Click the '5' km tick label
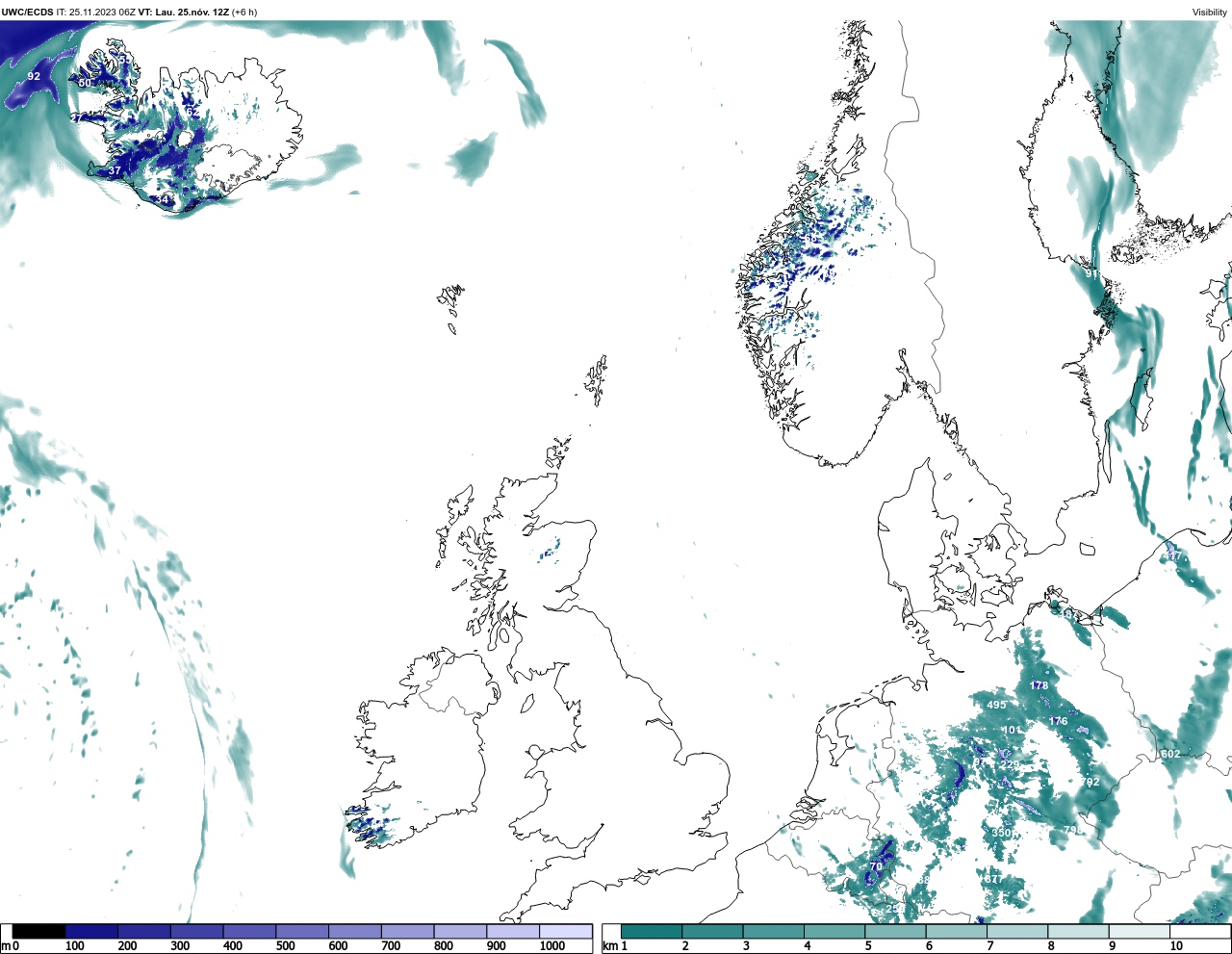Image resolution: width=1232 pixels, height=954 pixels. point(868,946)
